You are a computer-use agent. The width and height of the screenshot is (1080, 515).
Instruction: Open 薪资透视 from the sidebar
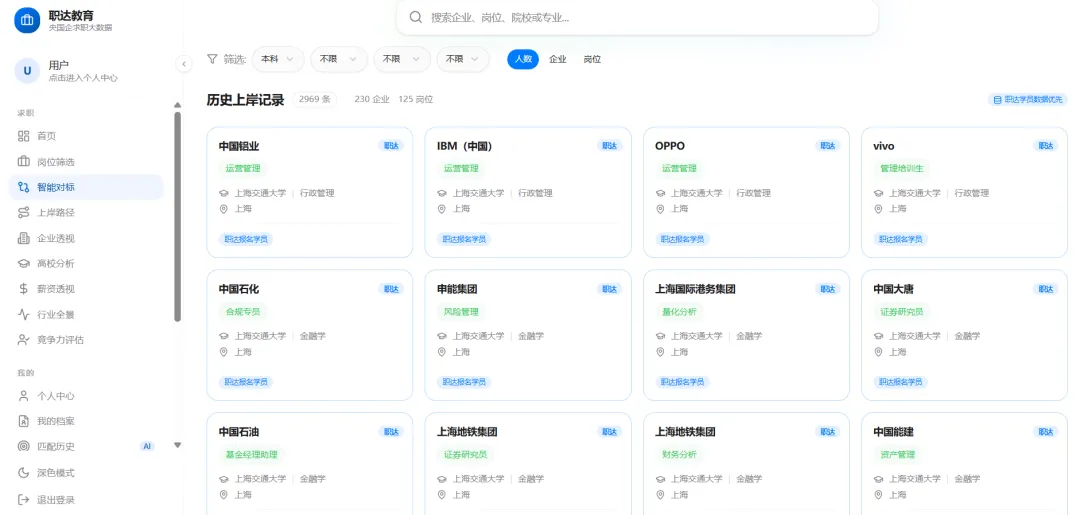[x=86, y=289]
